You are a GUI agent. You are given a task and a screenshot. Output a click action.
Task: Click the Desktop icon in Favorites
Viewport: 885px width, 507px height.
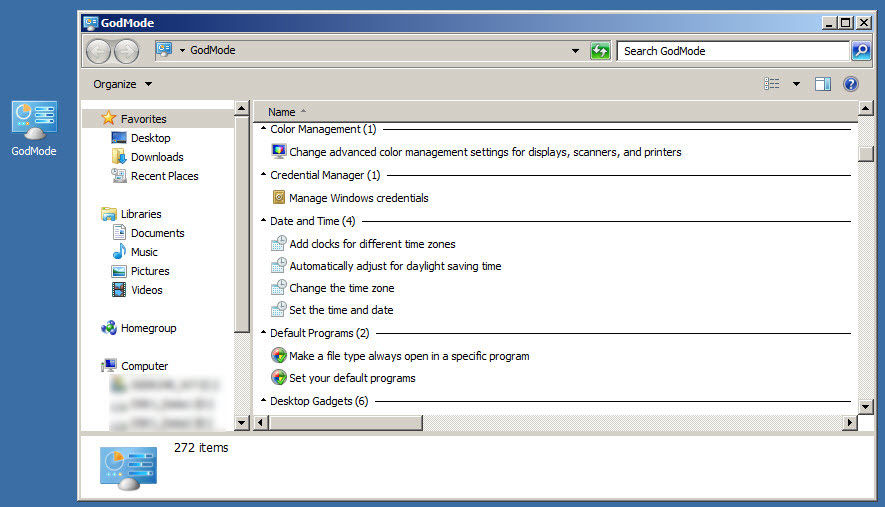119,138
